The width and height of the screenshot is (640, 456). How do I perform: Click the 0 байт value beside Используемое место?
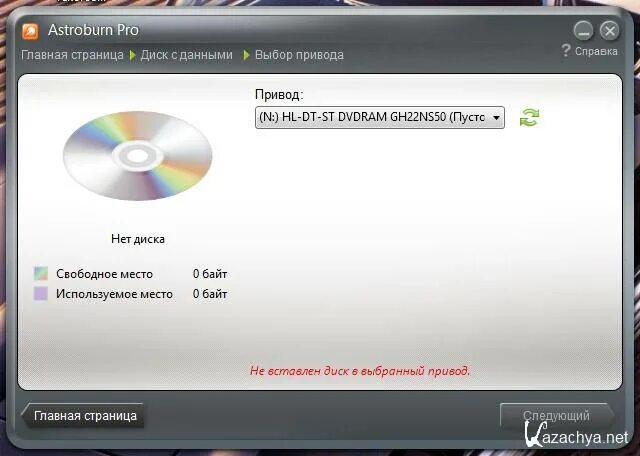tap(210, 294)
